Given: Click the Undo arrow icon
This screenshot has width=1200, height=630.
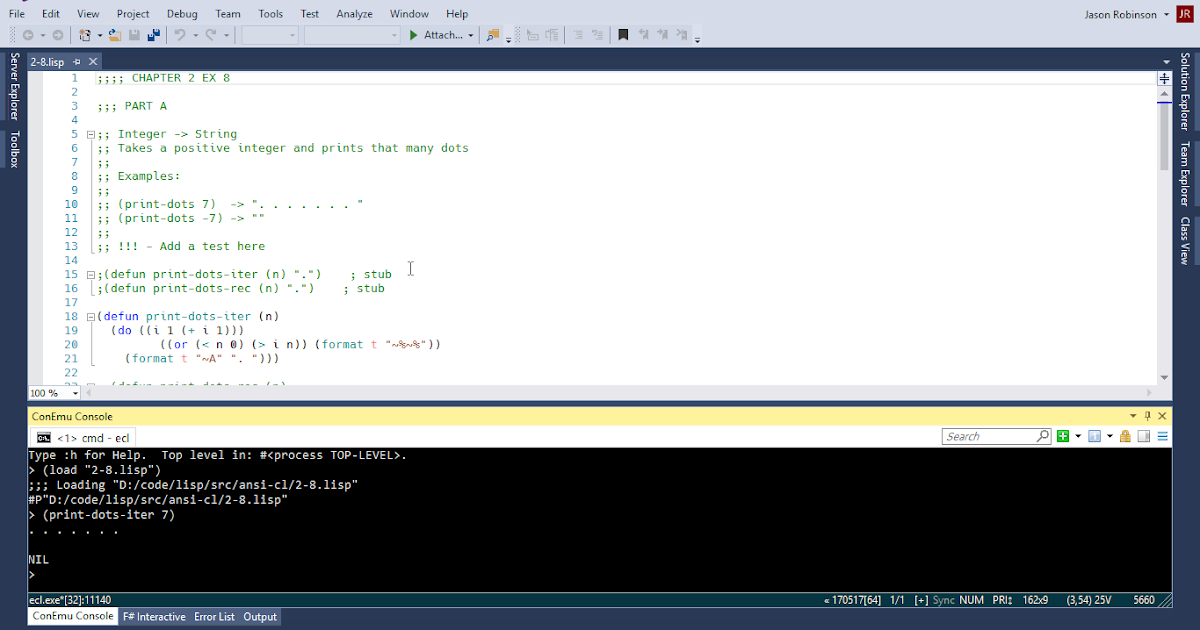Looking at the screenshot, I should pyautogui.click(x=179, y=35).
